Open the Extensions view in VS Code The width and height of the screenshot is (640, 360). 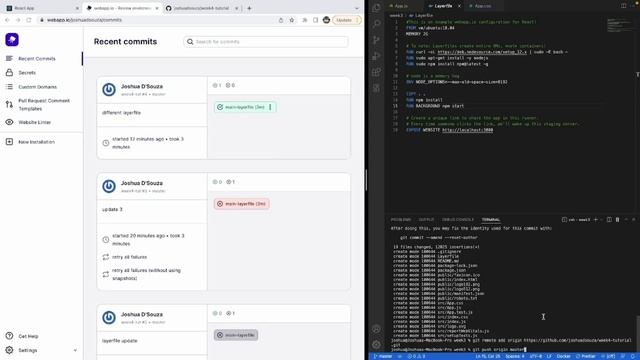point(376,72)
